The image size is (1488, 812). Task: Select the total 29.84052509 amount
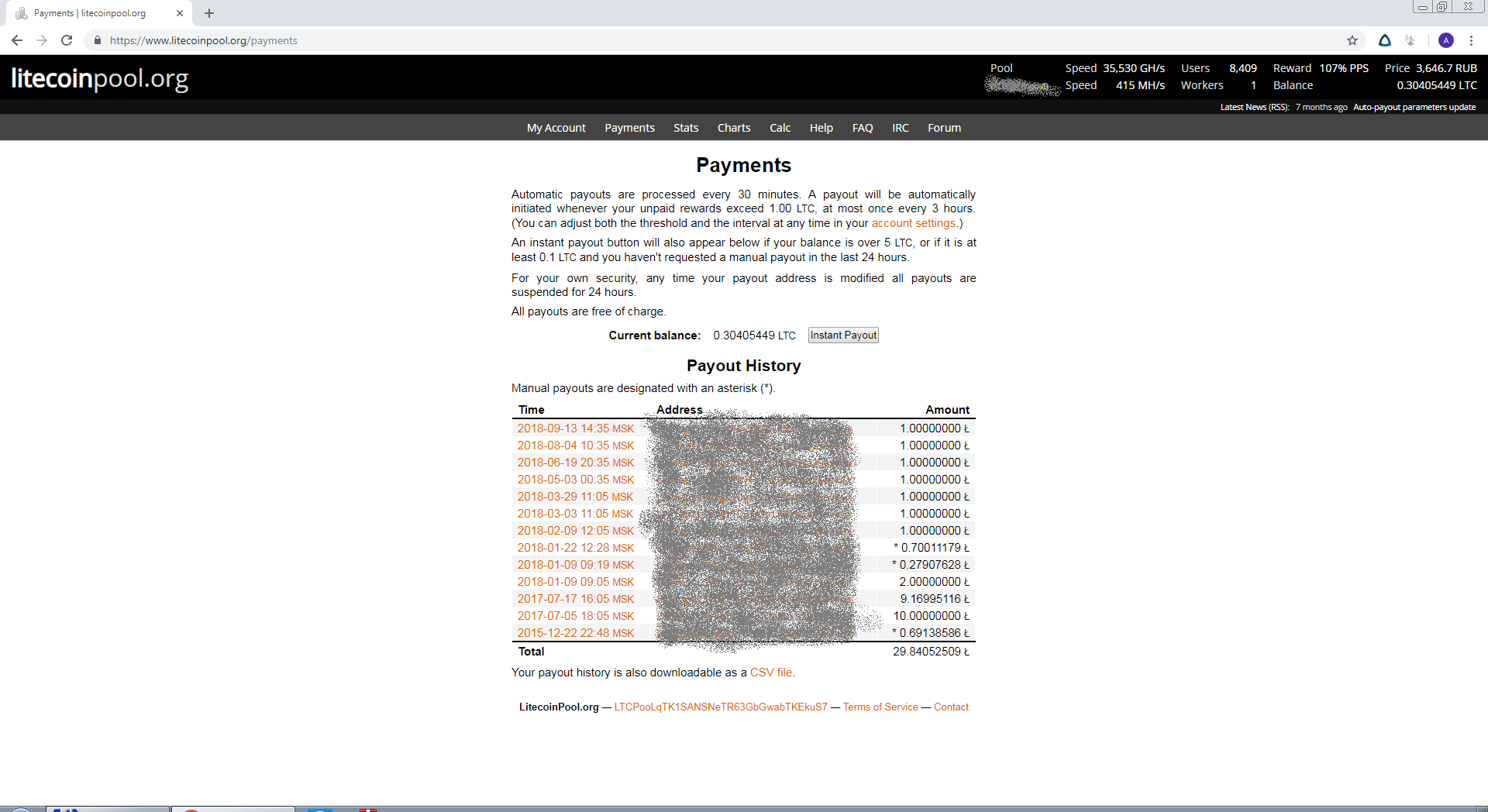click(931, 652)
